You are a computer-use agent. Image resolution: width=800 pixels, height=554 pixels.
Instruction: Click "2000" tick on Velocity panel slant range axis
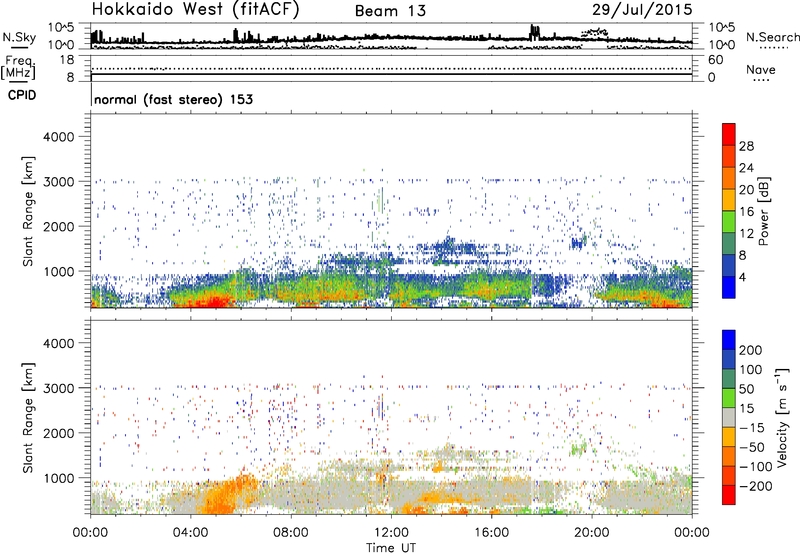59,433
